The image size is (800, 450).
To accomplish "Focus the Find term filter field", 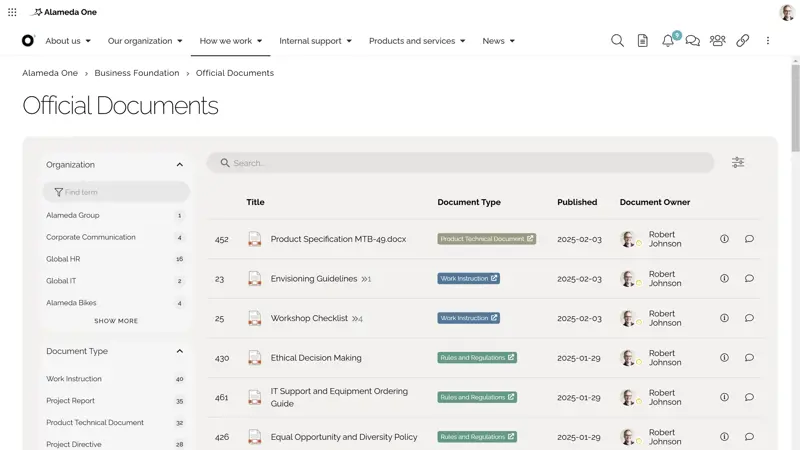I will [x=116, y=192].
